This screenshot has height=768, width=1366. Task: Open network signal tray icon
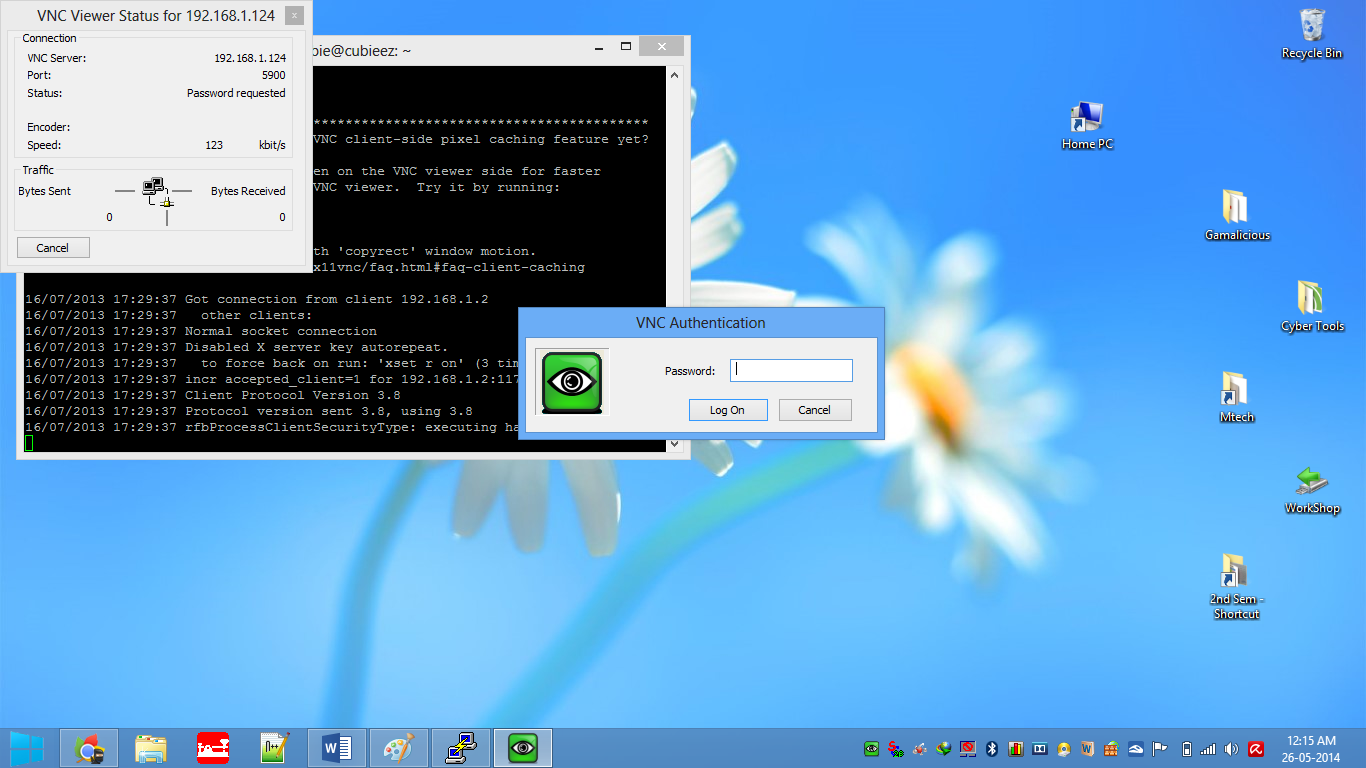[1208, 749]
